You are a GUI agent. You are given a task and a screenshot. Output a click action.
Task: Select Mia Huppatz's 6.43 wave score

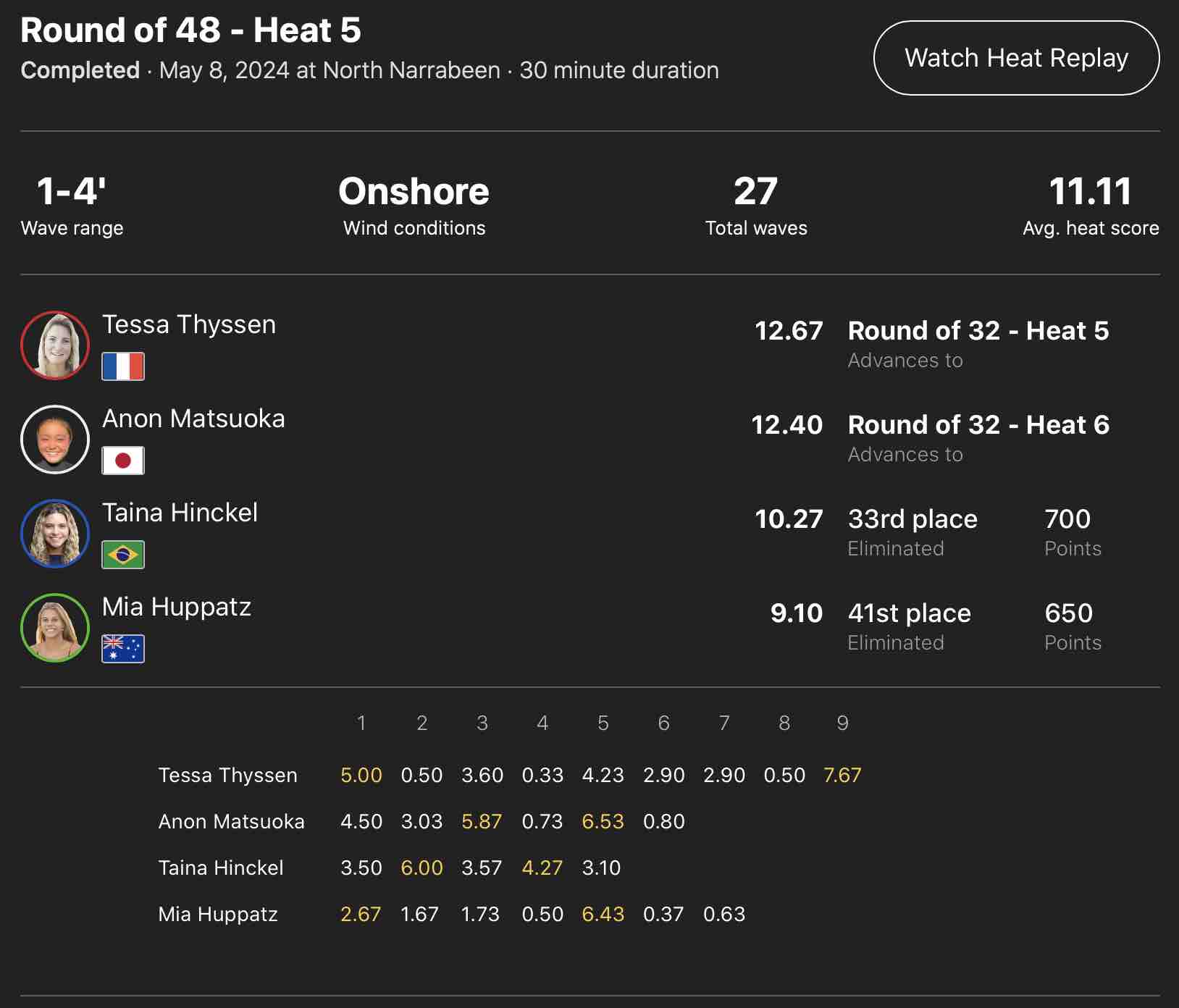click(603, 914)
